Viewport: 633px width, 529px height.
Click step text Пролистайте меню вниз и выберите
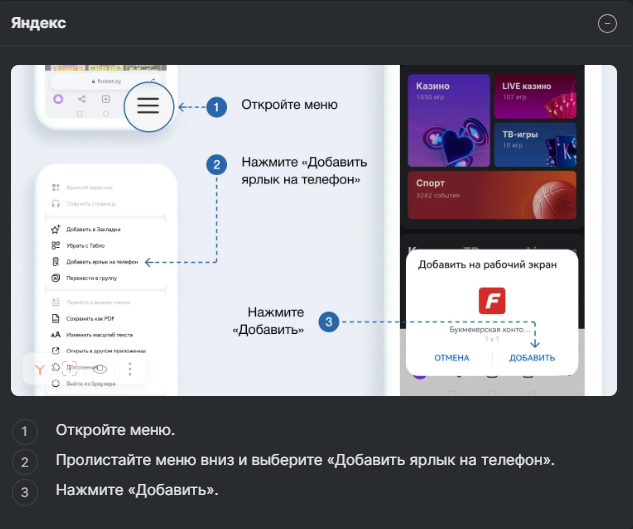click(x=189, y=460)
